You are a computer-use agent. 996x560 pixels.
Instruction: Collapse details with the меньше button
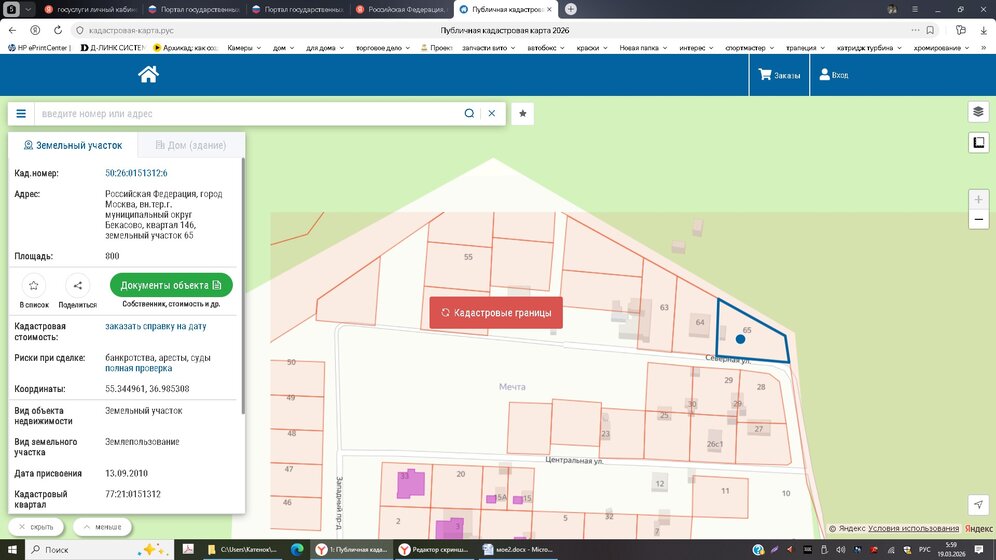(x=102, y=527)
